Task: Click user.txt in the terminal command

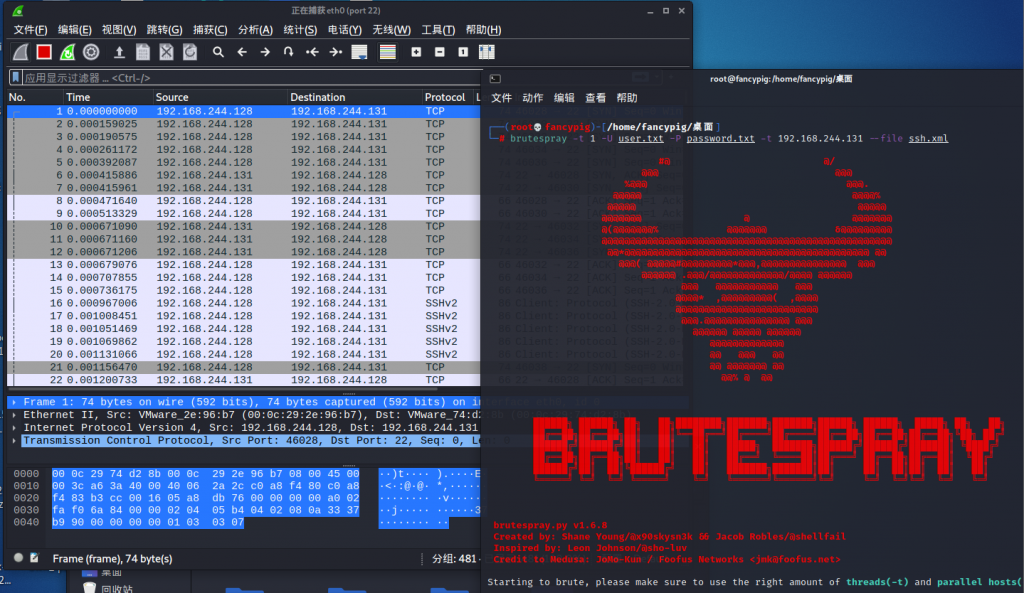Action: point(641,138)
